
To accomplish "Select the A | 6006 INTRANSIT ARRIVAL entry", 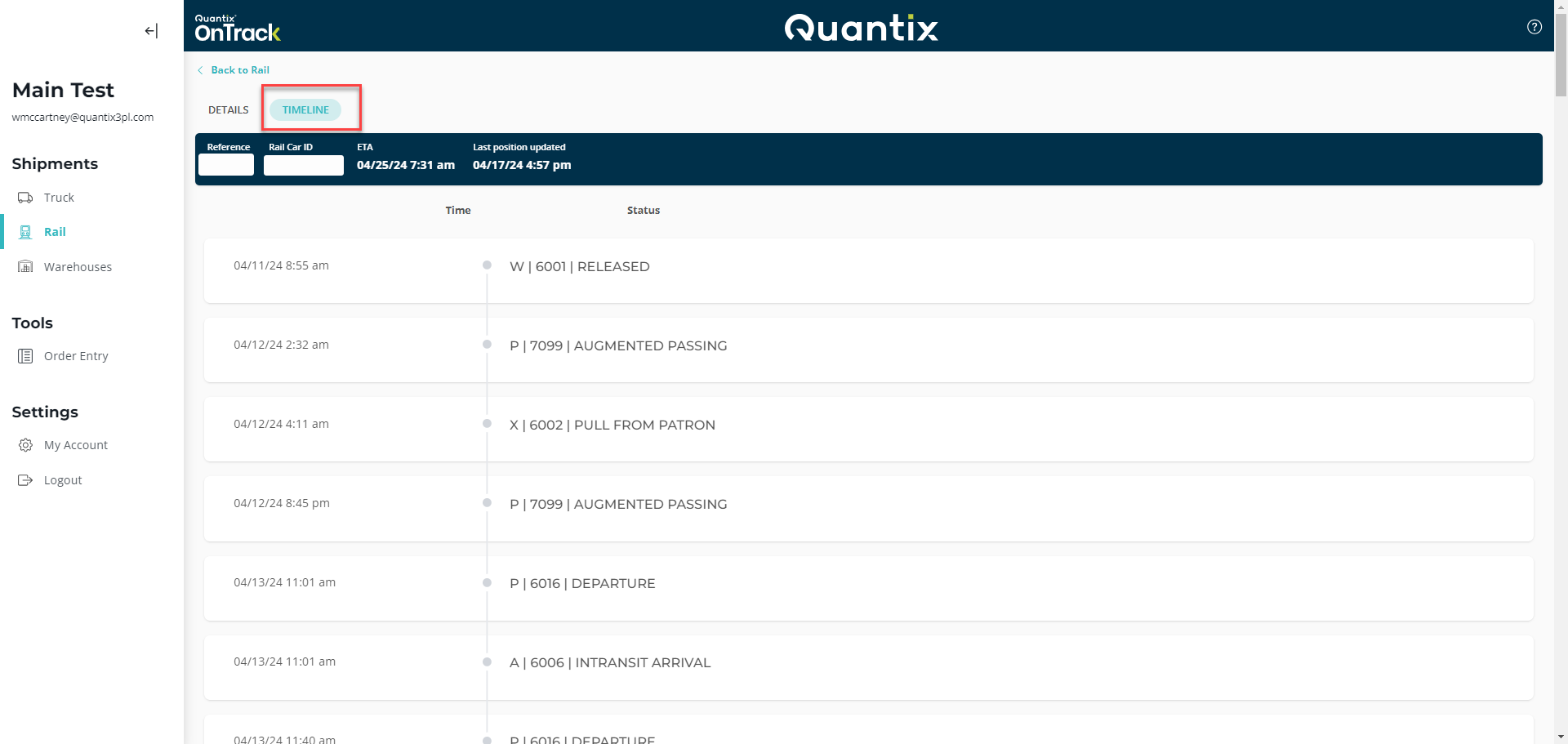I will click(x=609, y=662).
